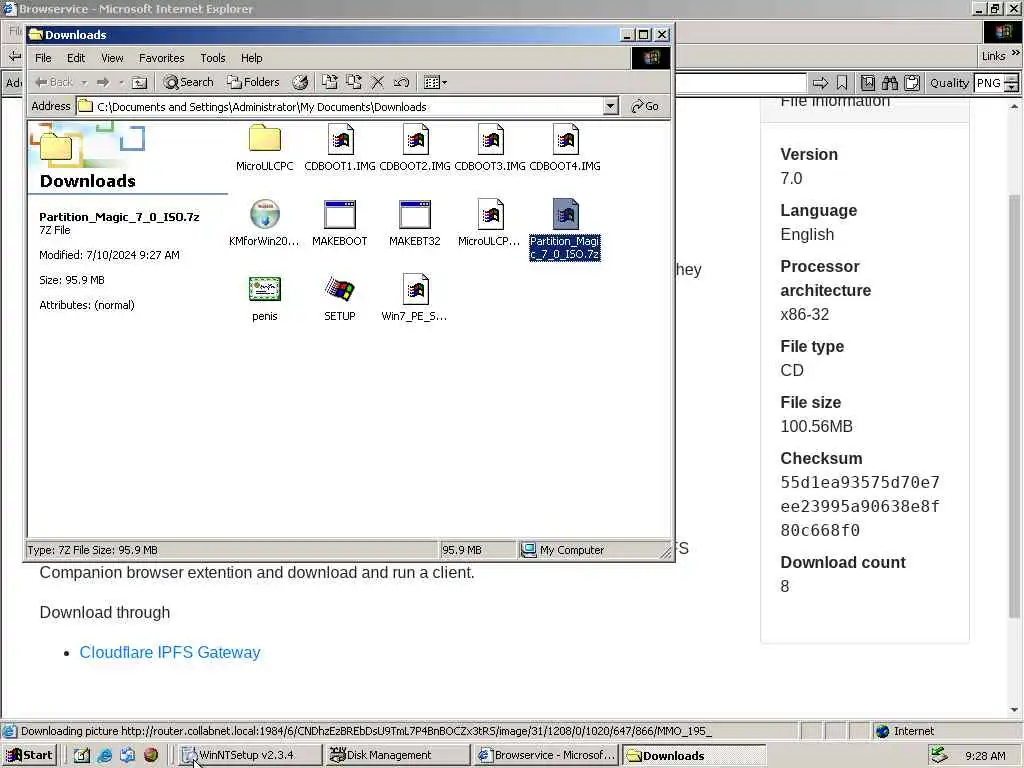This screenshot has height=768, width=1024.
Task: Click the checksum '55d1ea93575d70e7' text
Action: tap(860, 483)
